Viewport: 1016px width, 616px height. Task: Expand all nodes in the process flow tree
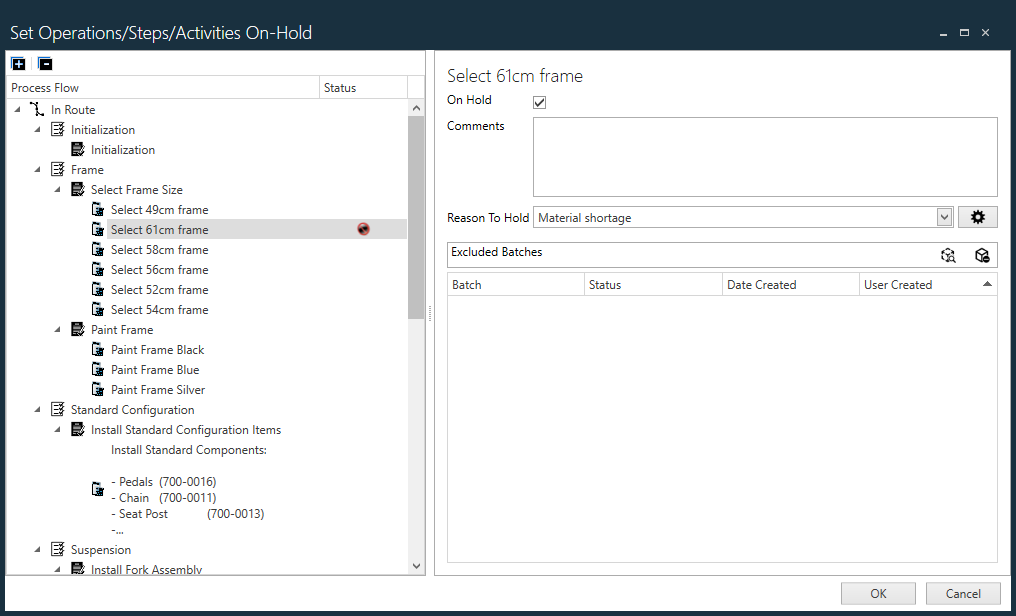pos(18,63)
